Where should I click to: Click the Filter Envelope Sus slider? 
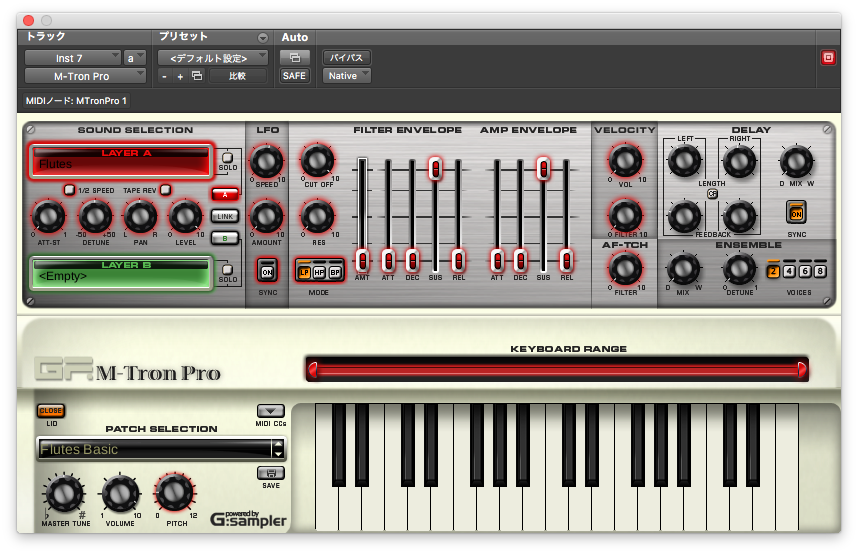click(x=435, y=168)
